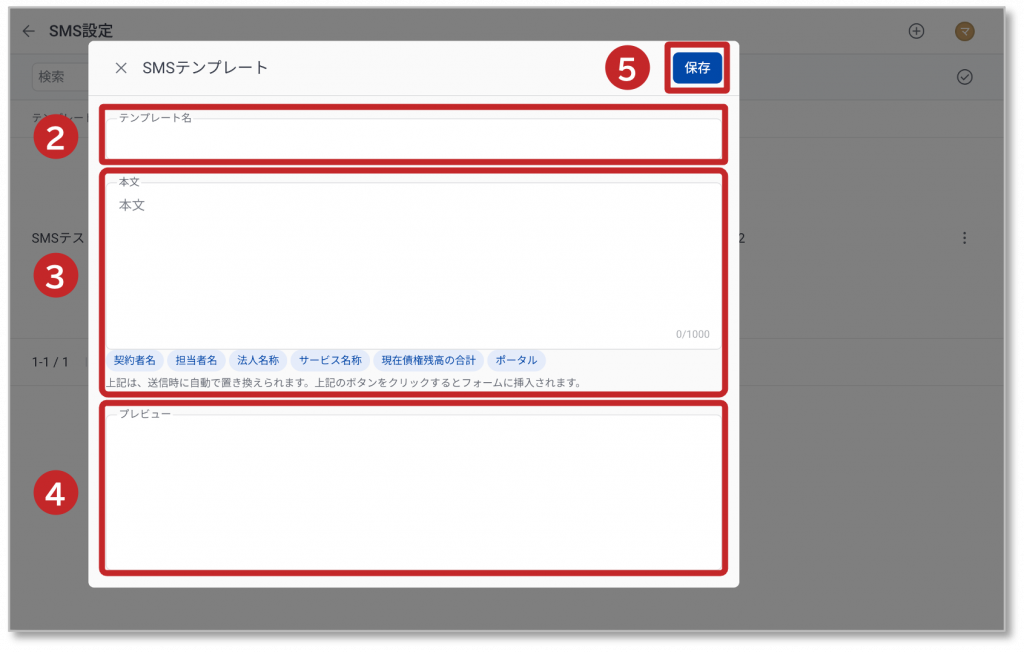
Task: Open the three-dot menu on template row
Action: pyautogui.click(x=965, y=238)
